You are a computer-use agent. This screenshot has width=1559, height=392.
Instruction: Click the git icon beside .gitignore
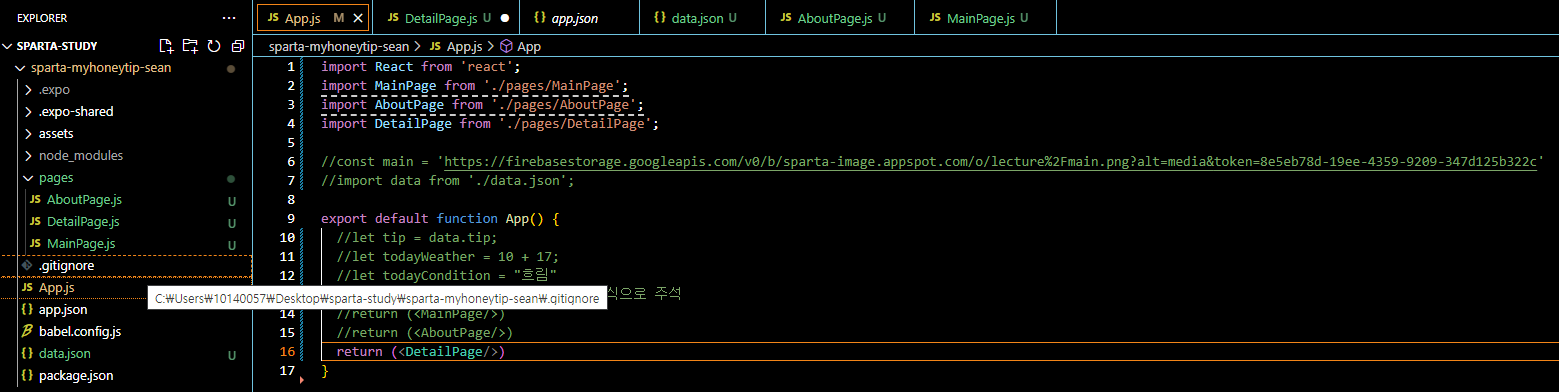27,266
